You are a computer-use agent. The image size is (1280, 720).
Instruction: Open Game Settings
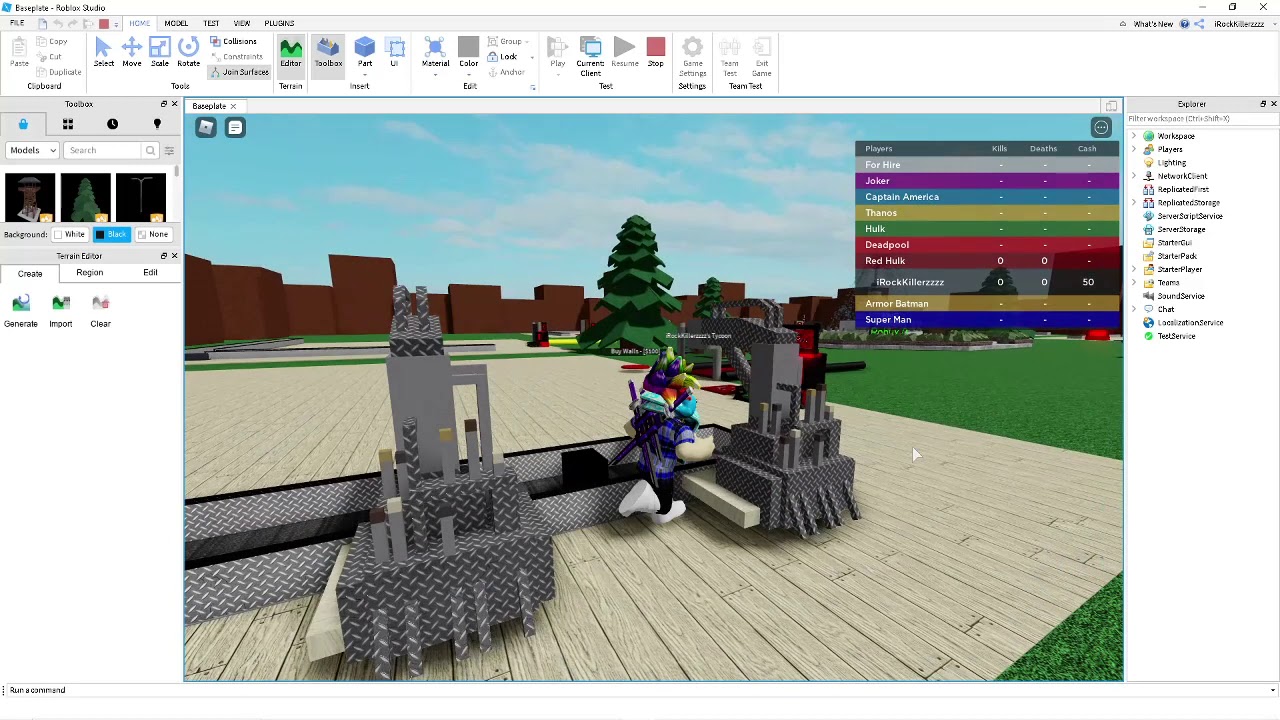click(692, 57)
